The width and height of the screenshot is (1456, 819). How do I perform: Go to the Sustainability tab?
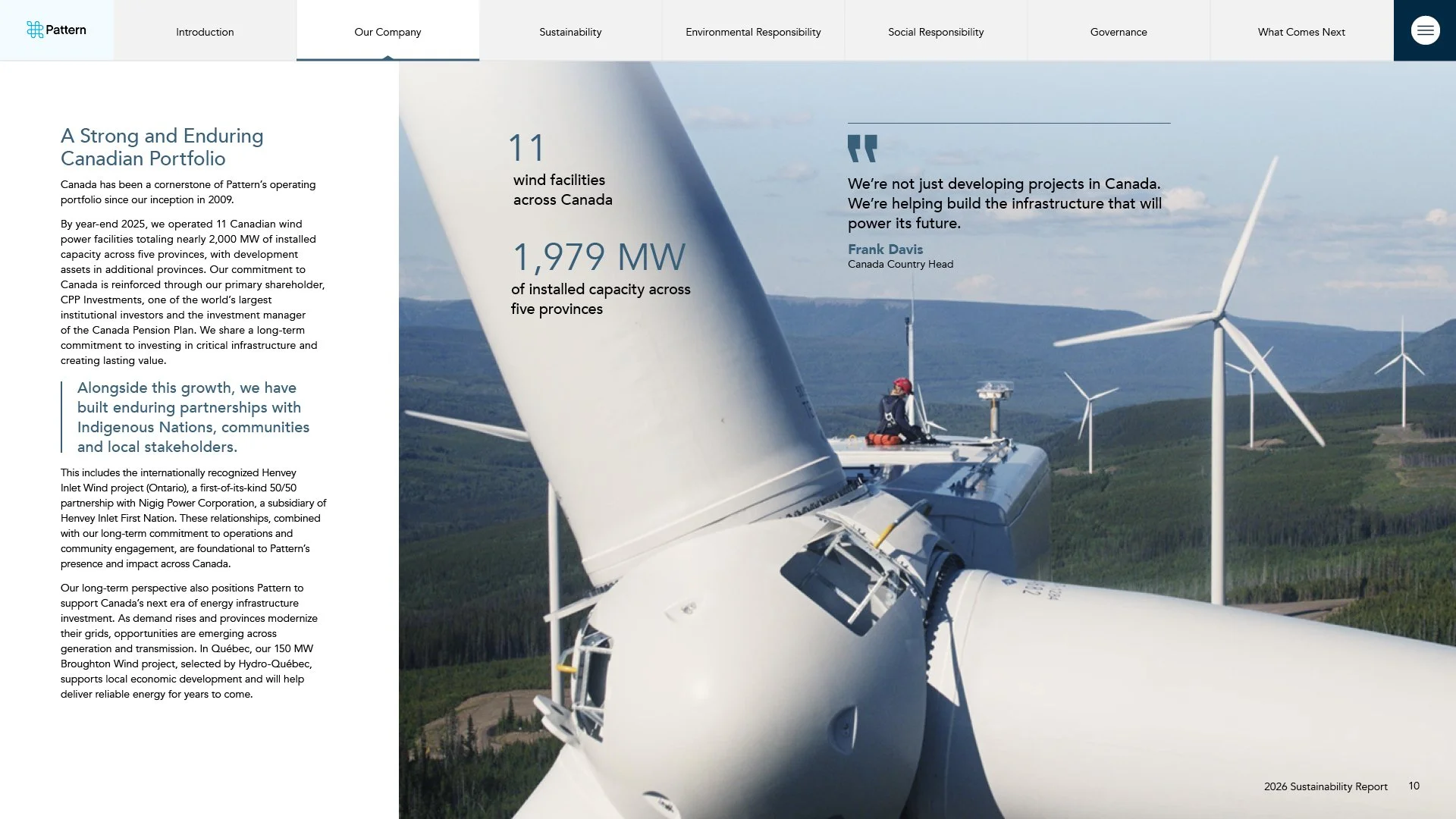570,32
